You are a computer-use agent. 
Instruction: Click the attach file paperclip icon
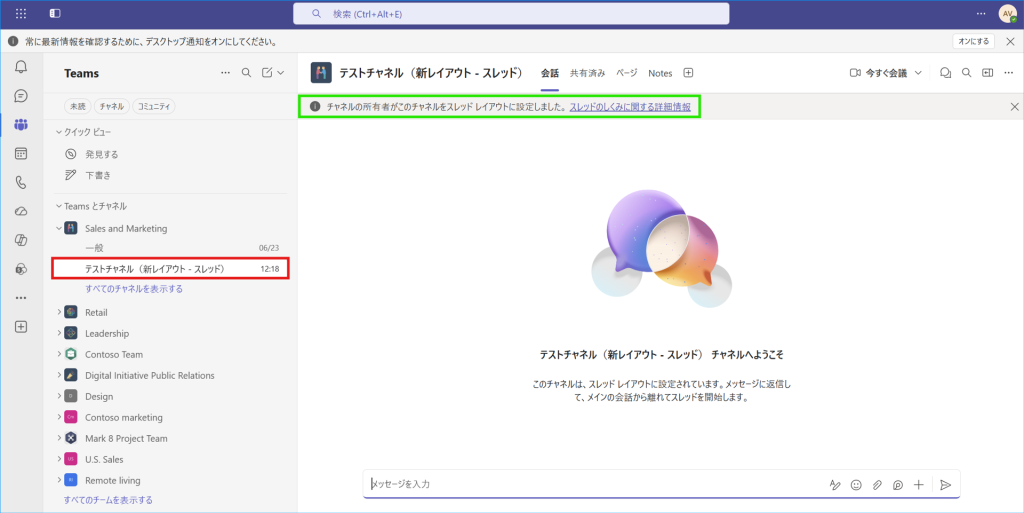[877, 485]
